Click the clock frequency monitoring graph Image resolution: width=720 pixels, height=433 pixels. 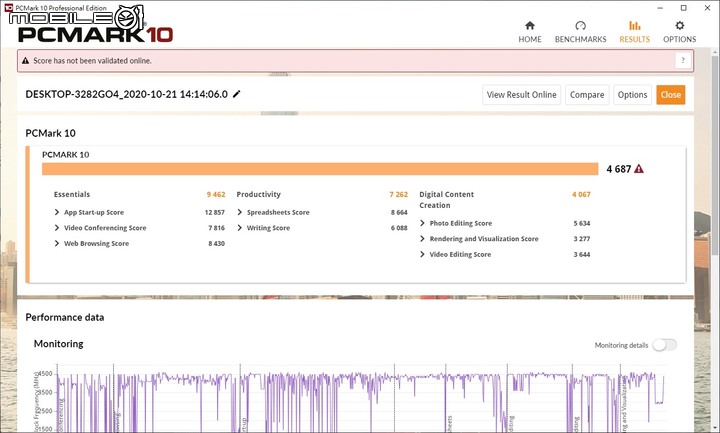point(360,399)
